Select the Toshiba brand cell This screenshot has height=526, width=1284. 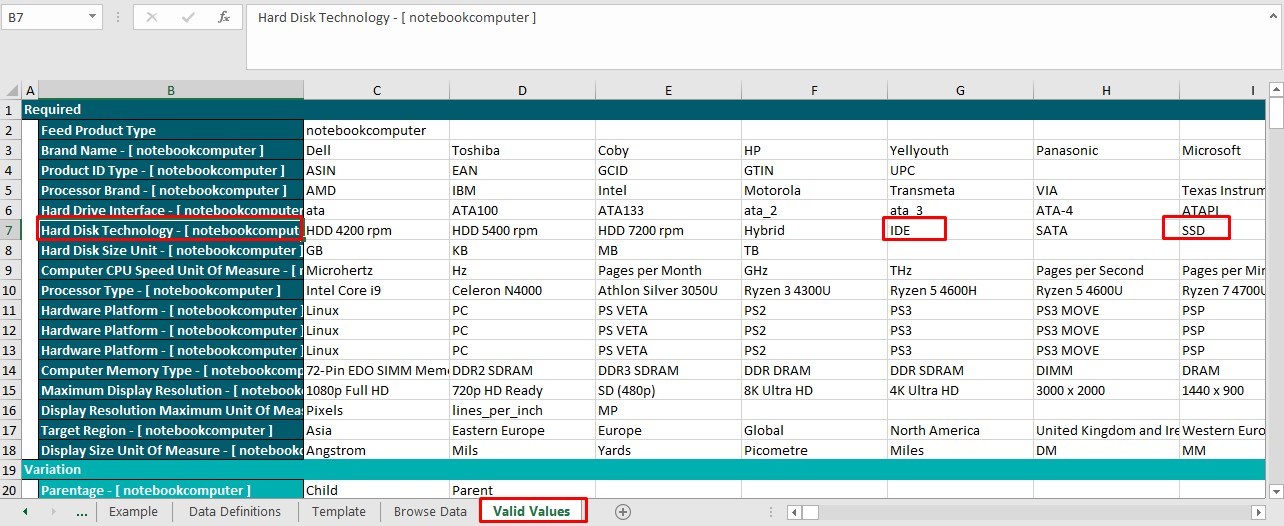click(522, 150)
